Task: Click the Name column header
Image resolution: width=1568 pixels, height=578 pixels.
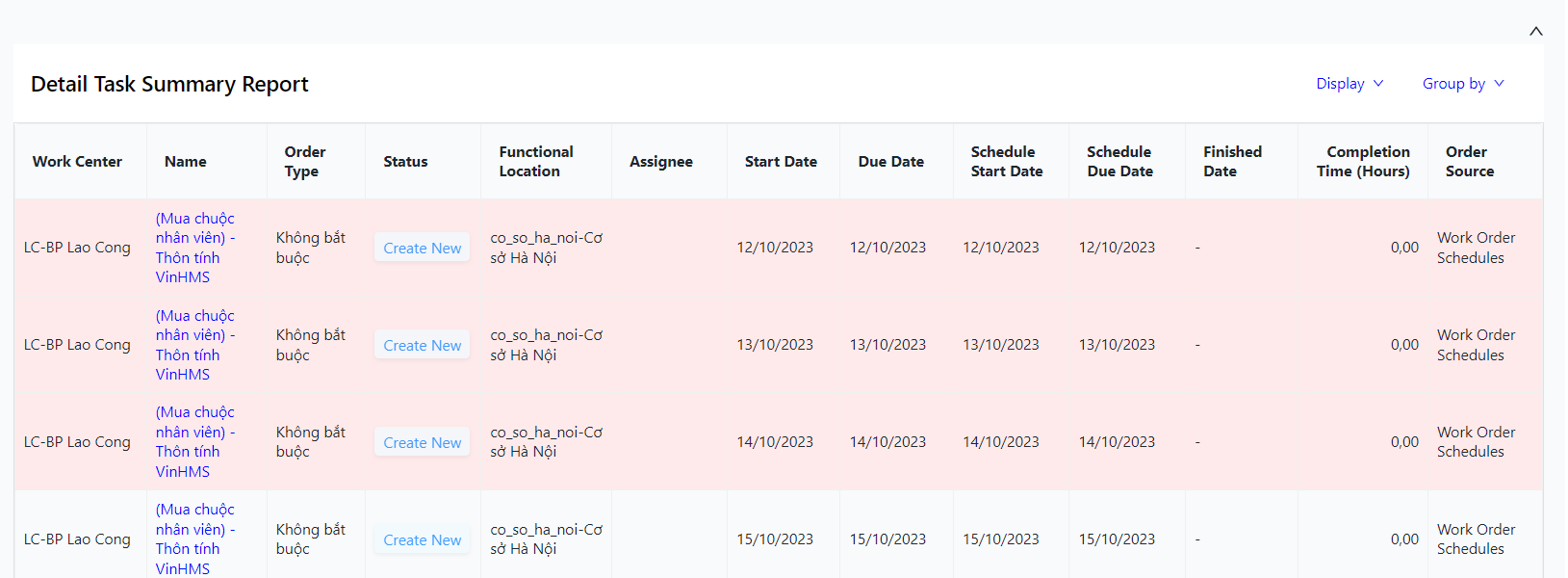Action: 186,162
